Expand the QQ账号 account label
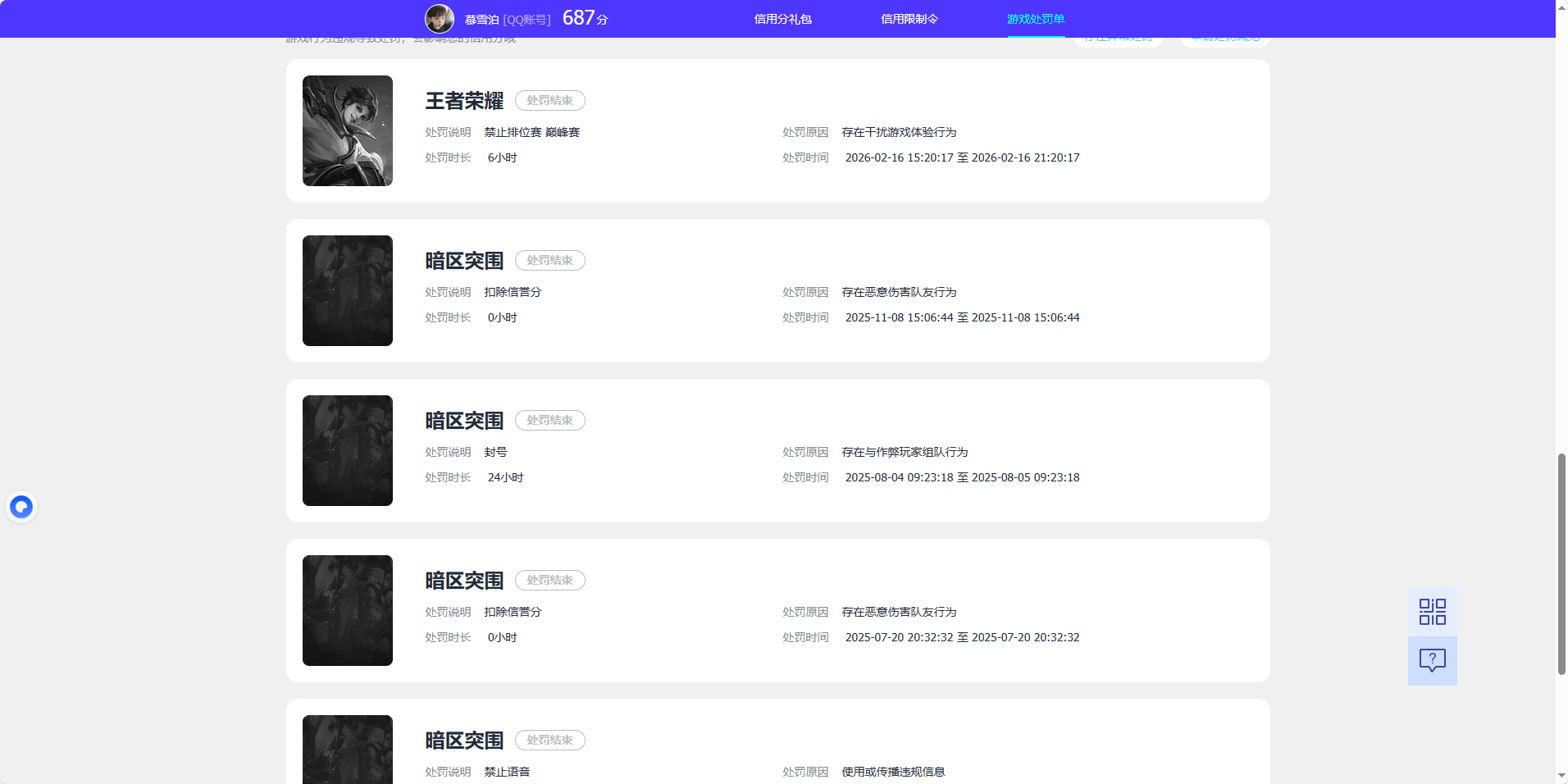1568x784 pixels. click(528, 18)
